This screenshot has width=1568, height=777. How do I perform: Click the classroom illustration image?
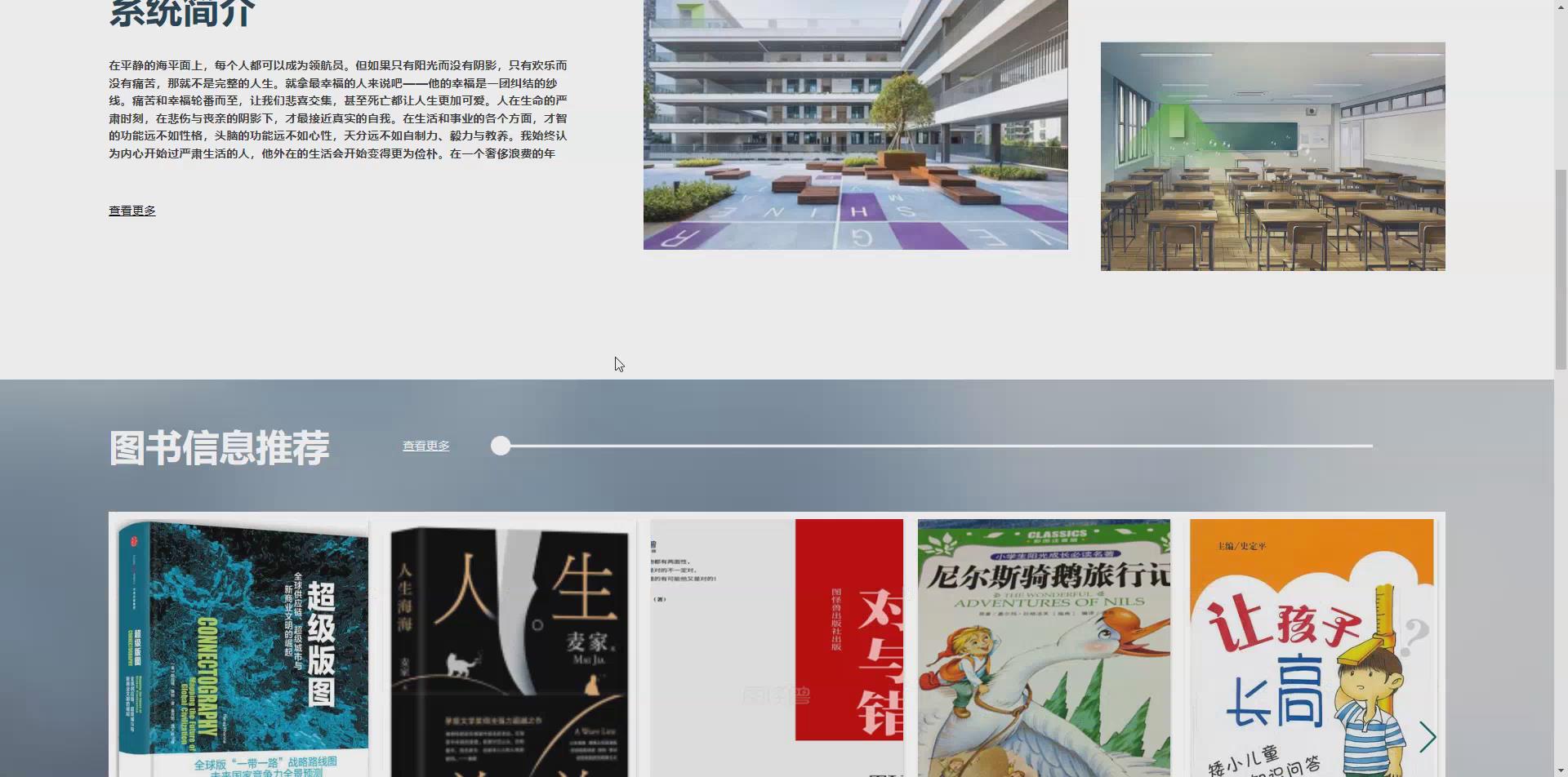[x=1272, y=156]
